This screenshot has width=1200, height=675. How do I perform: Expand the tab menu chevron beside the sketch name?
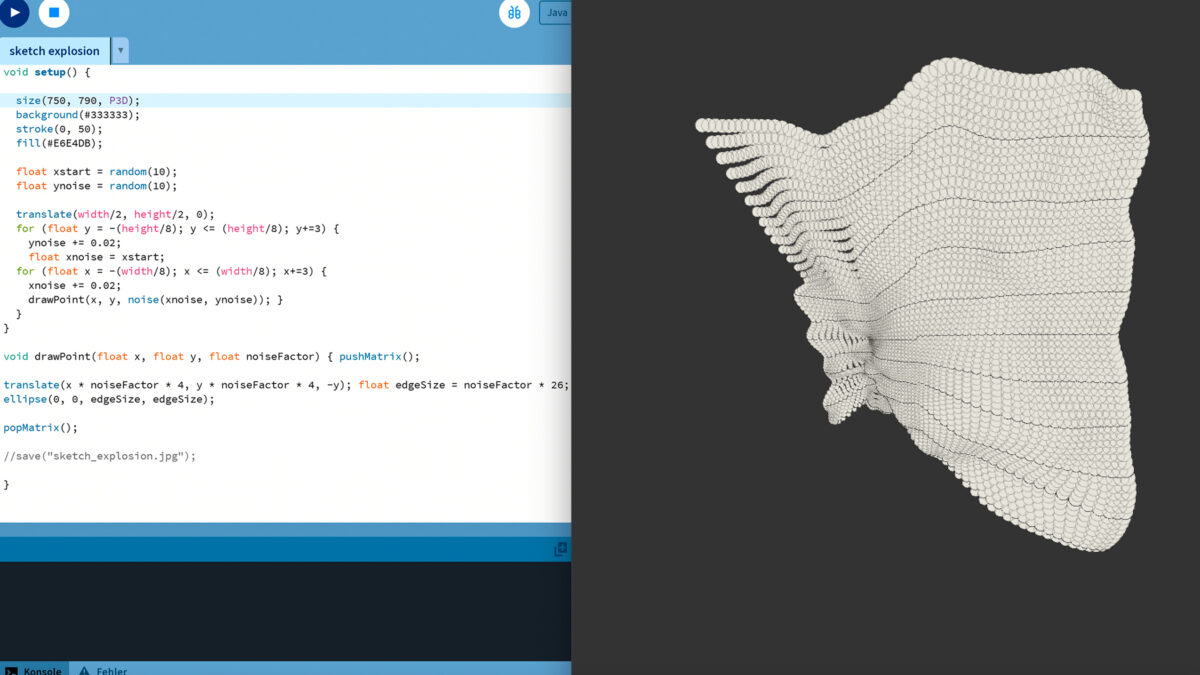tap(120, 50)
